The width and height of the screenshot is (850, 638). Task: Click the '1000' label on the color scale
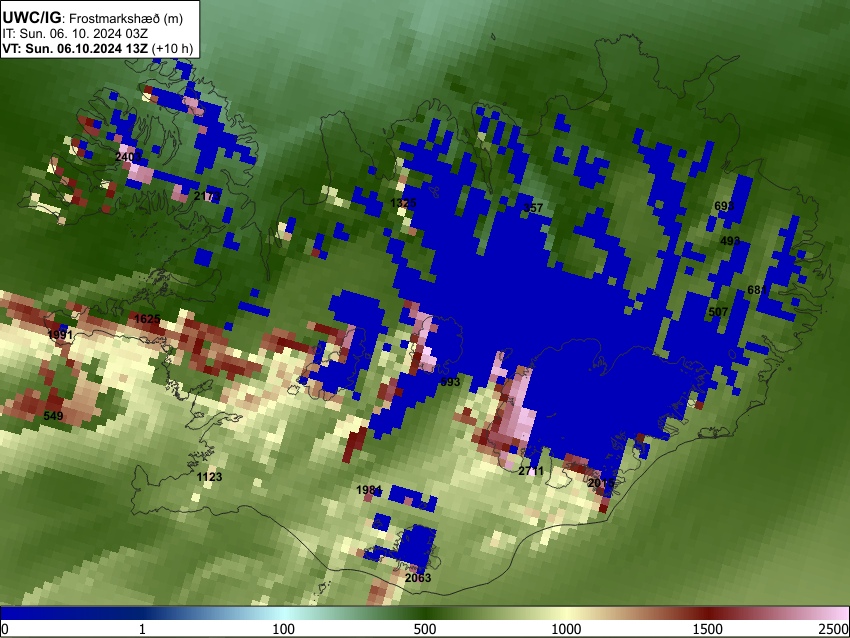pos(566,629)
